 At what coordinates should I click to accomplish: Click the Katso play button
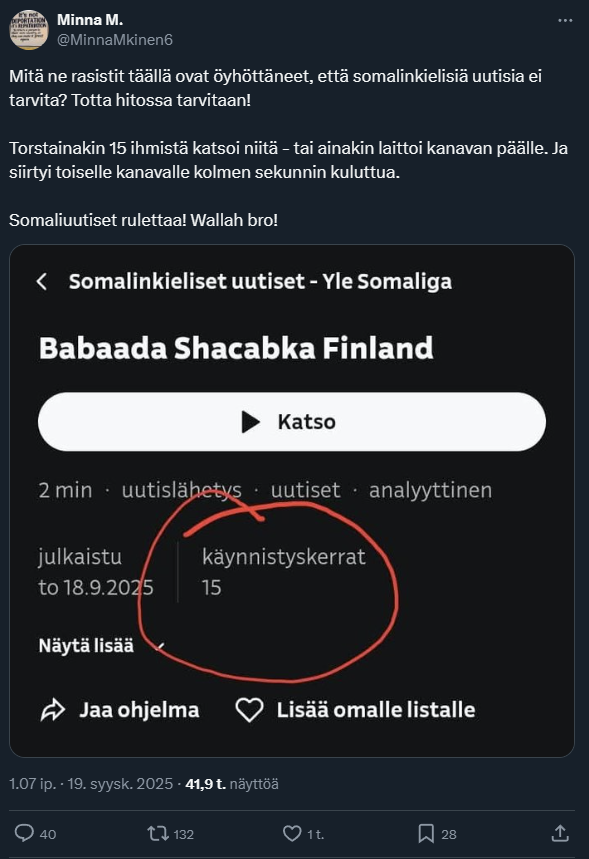point(291,422)
